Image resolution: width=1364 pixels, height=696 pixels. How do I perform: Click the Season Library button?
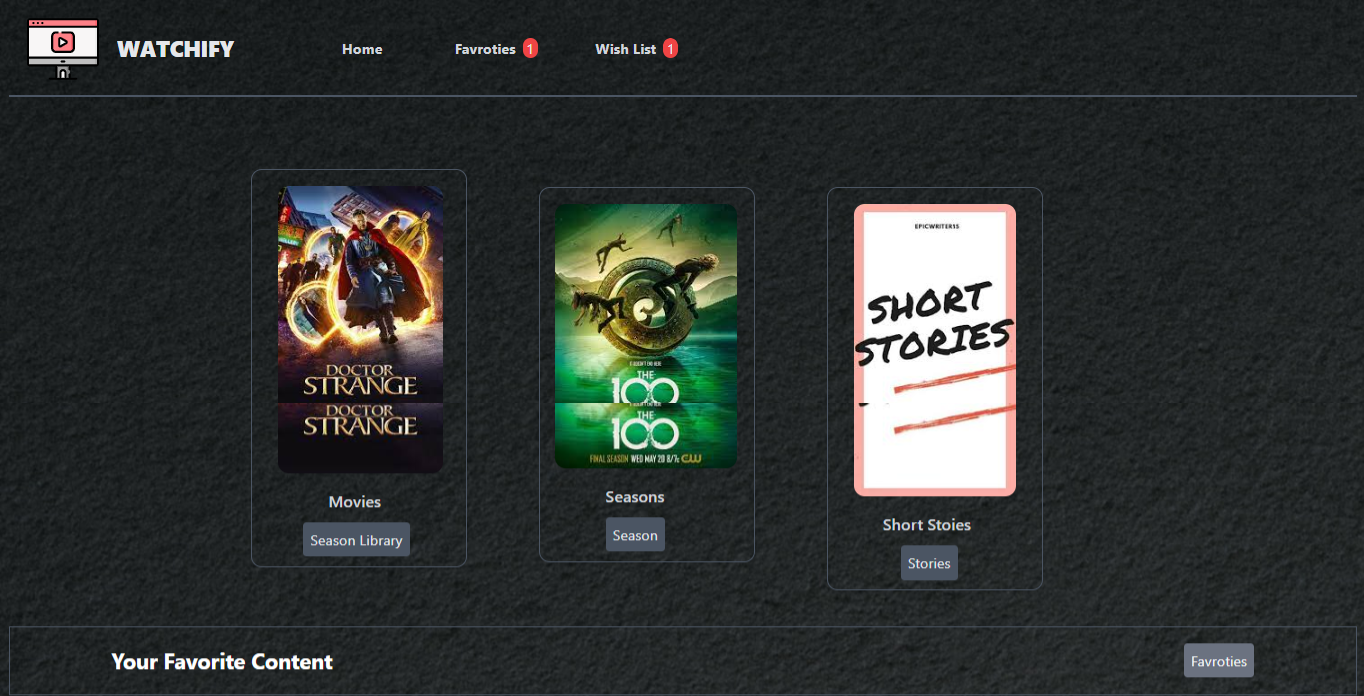356,540
